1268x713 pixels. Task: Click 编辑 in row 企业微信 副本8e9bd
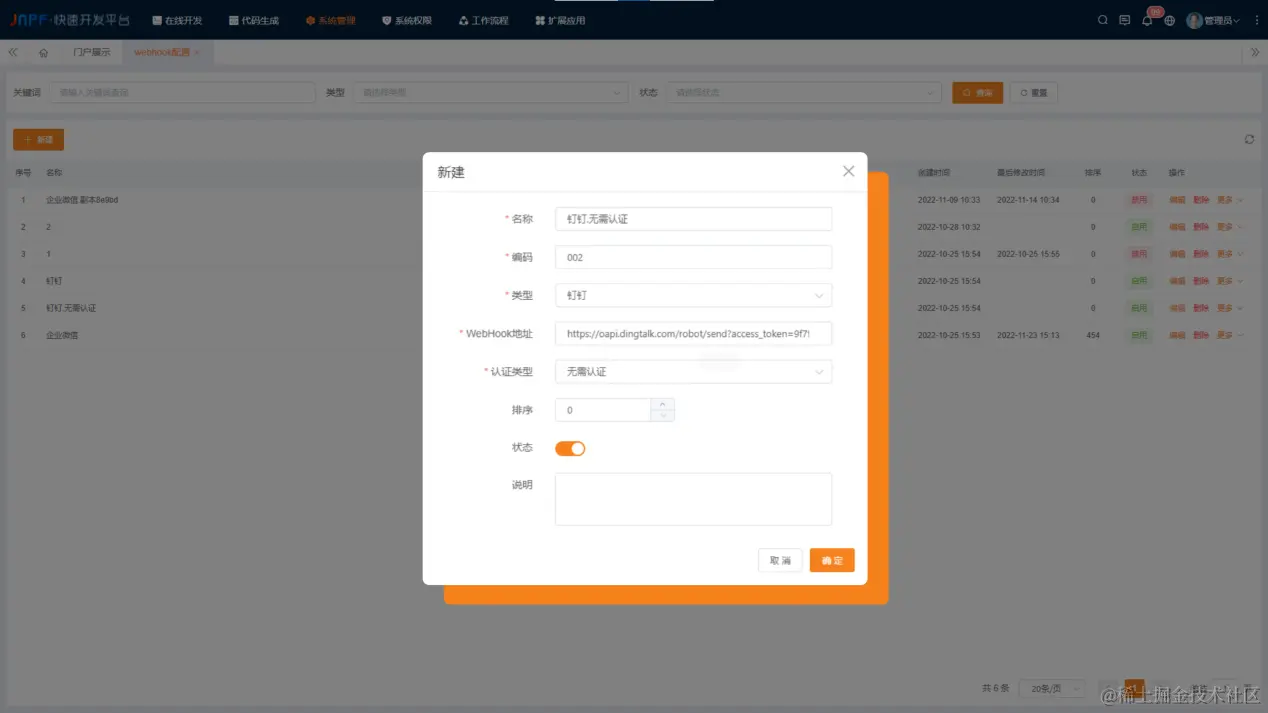[x=1177, y=200]
